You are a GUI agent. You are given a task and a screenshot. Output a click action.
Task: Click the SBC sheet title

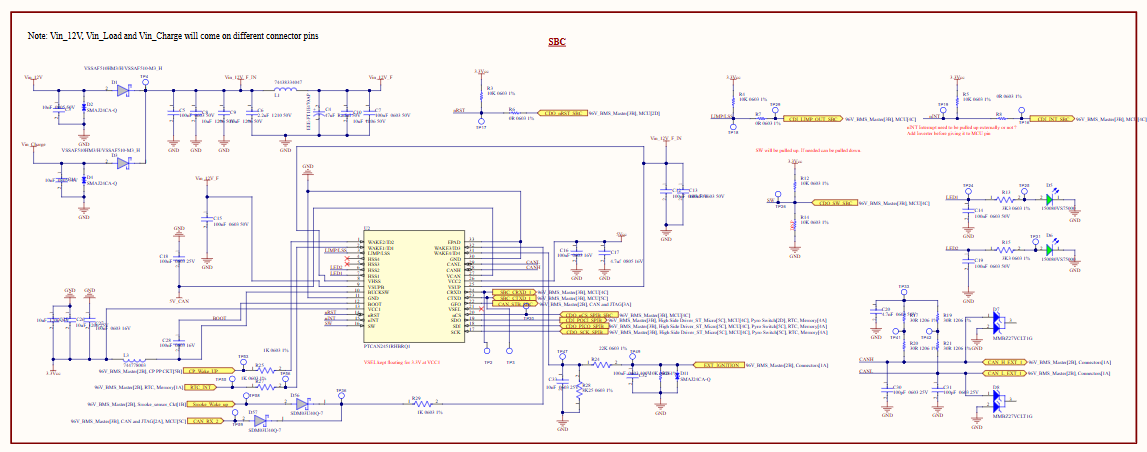point(557,42)
